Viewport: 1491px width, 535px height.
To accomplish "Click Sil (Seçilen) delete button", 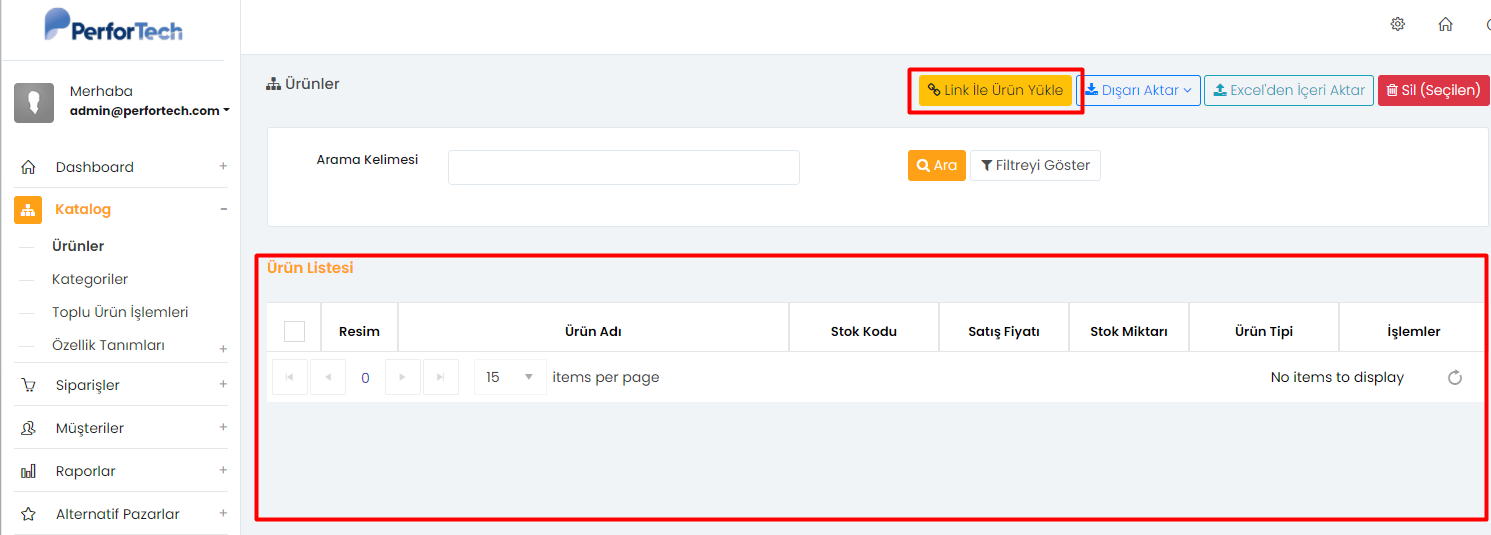I will [1433, 90].
